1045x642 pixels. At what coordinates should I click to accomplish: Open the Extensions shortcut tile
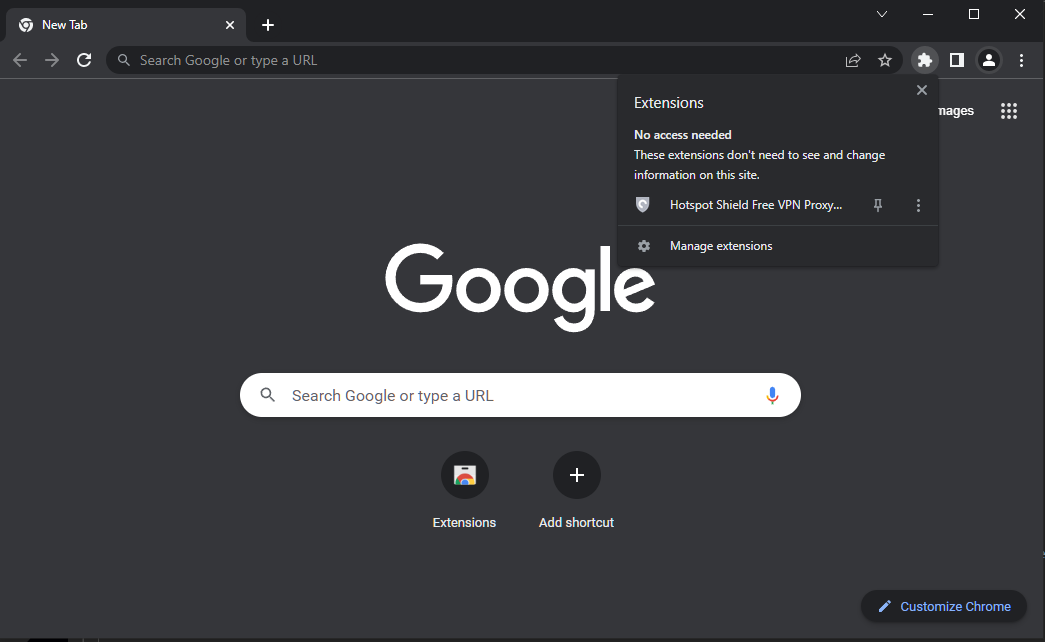[465, 490]
